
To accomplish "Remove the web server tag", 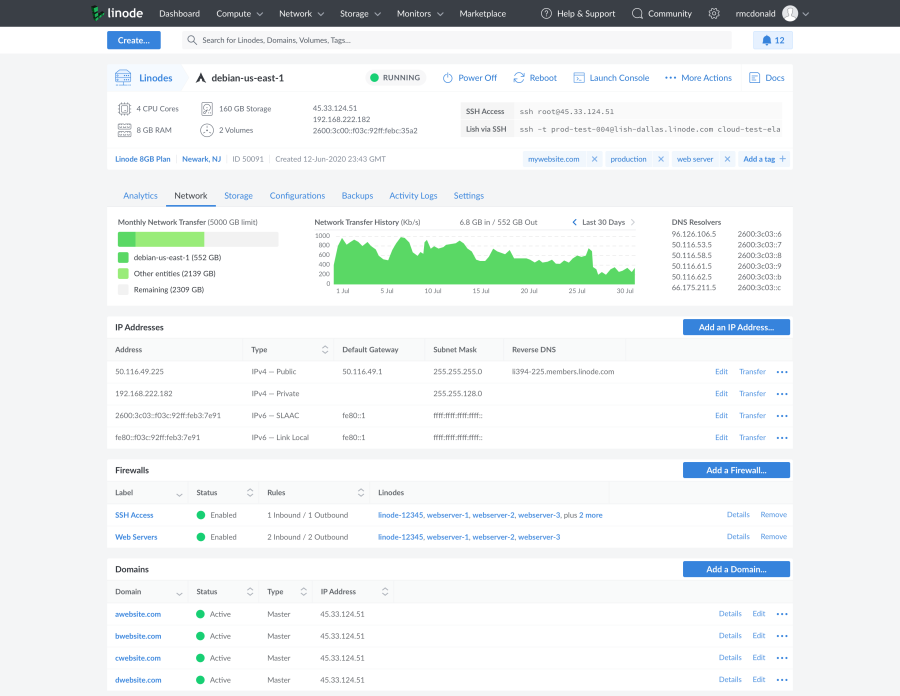I will pyautogui.click(x=727, y=159).
